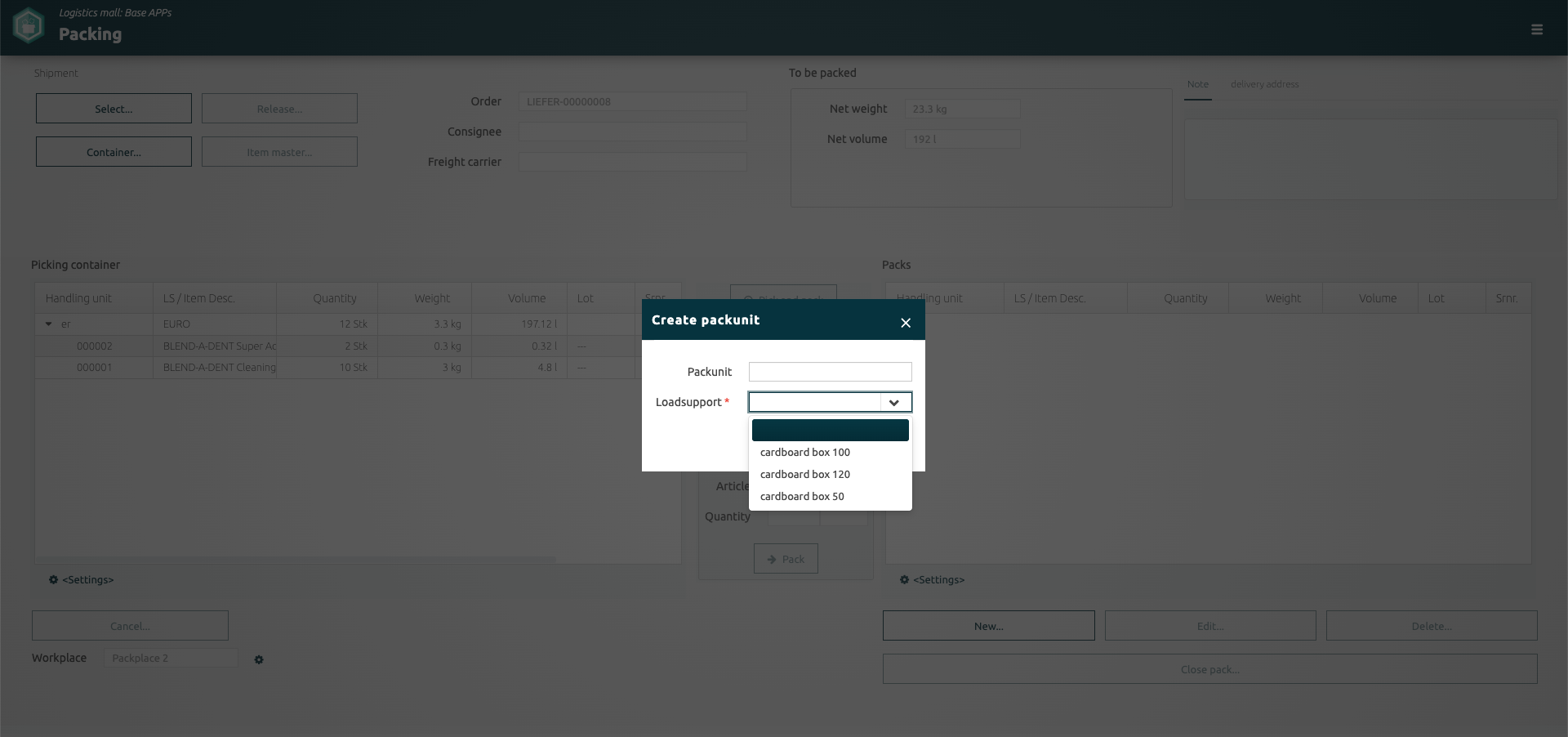This screenshot has width=1568, height=737.
Task: Click the Item master... button
Action: pyautogui.click(x=279, y=152)
